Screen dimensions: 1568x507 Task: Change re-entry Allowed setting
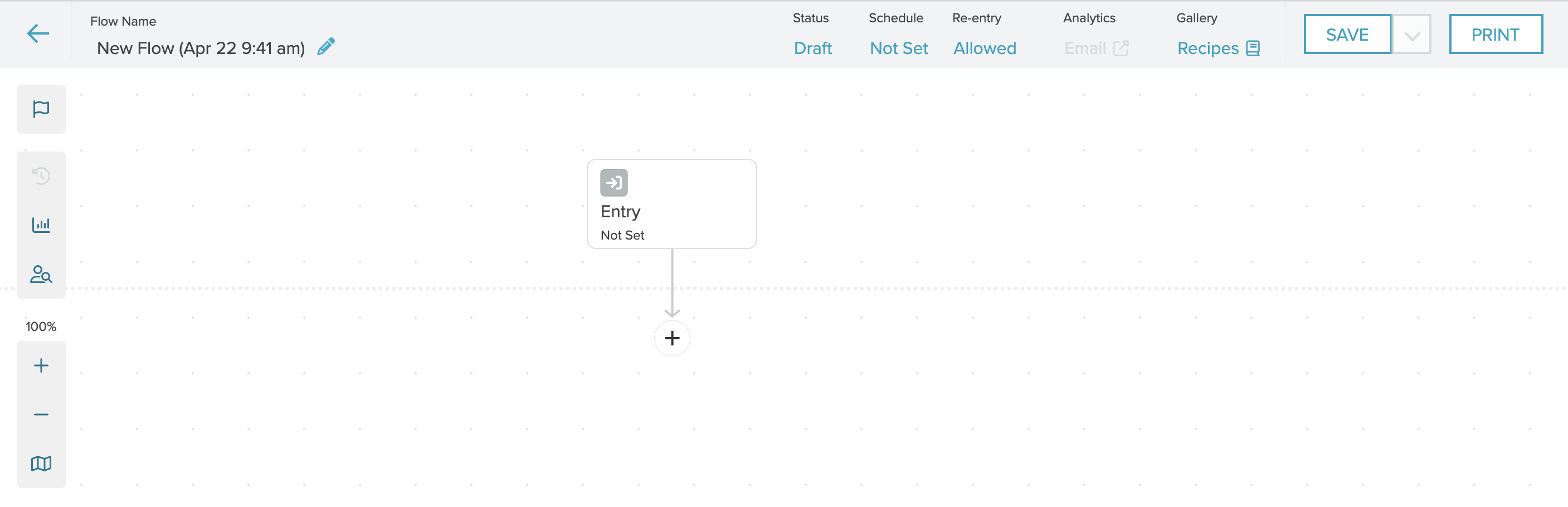tap(984, 48)
